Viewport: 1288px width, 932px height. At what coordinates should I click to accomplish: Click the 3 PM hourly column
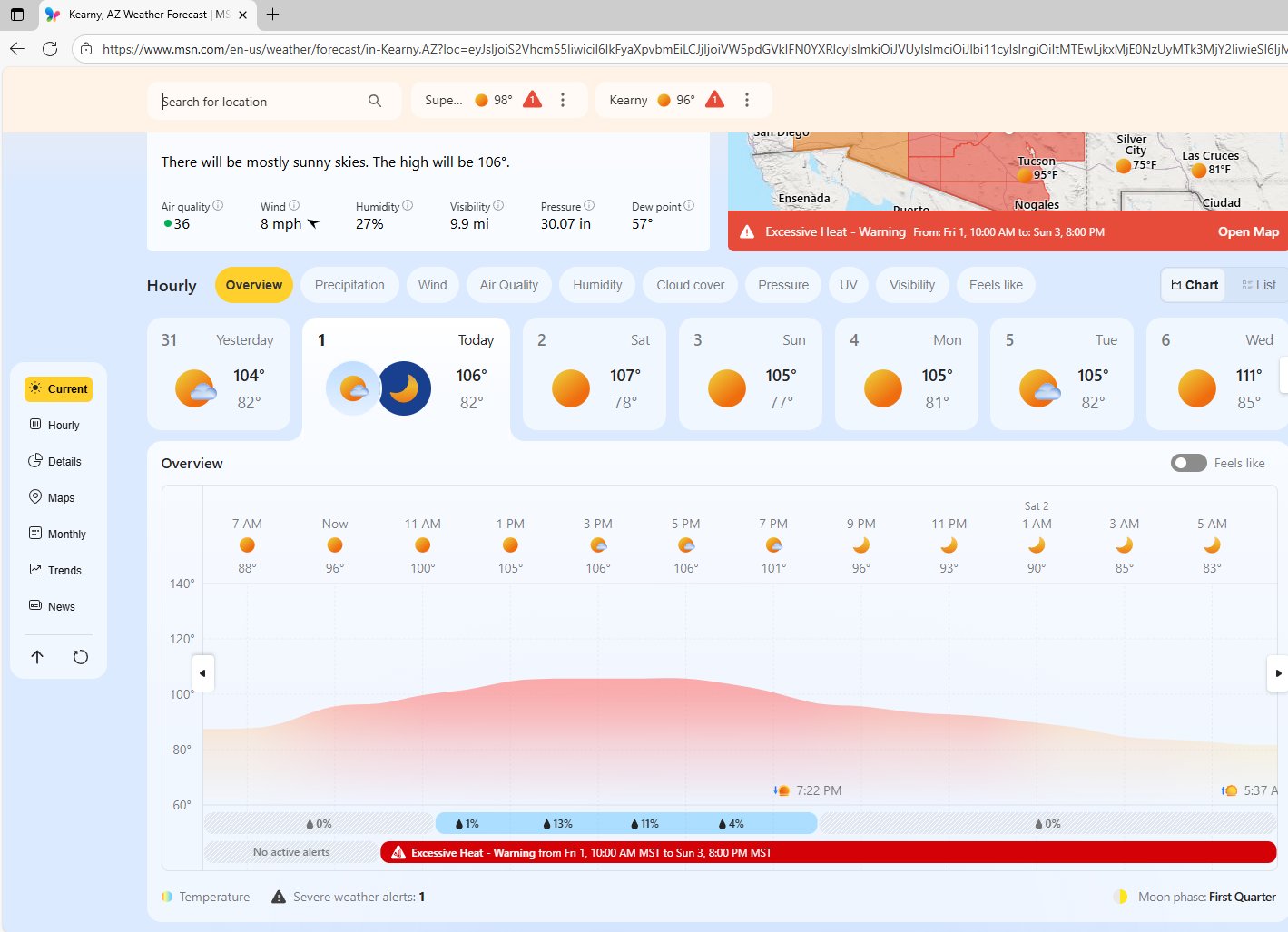coord(598,545)
